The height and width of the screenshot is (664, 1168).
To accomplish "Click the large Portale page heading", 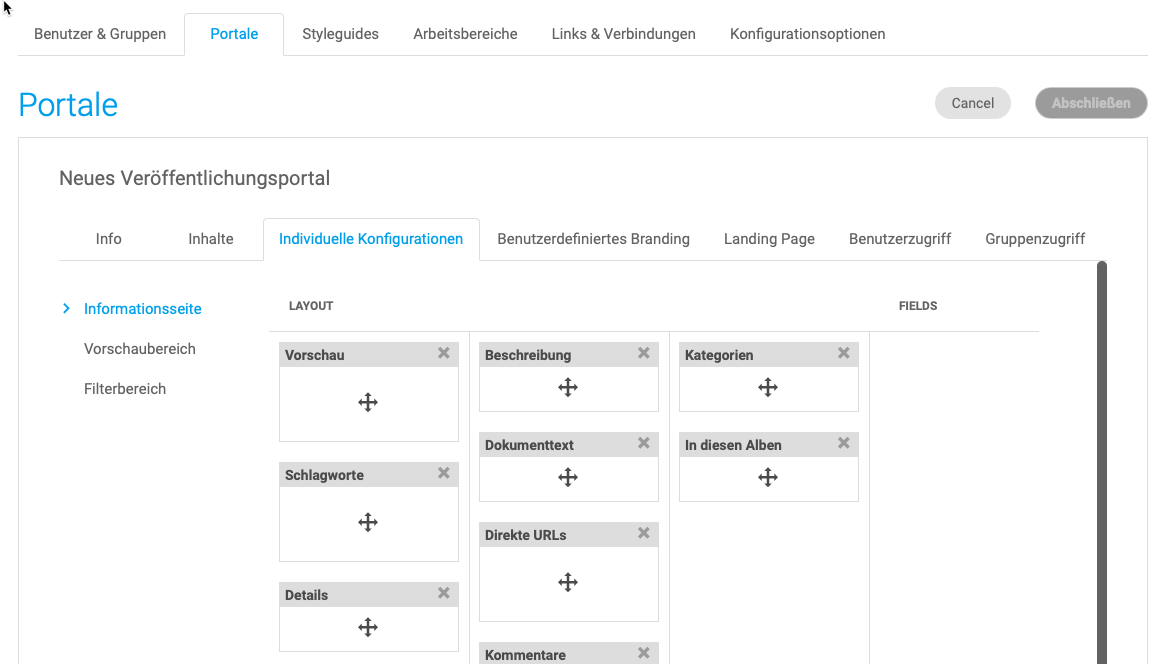I will tap(68, 105).
